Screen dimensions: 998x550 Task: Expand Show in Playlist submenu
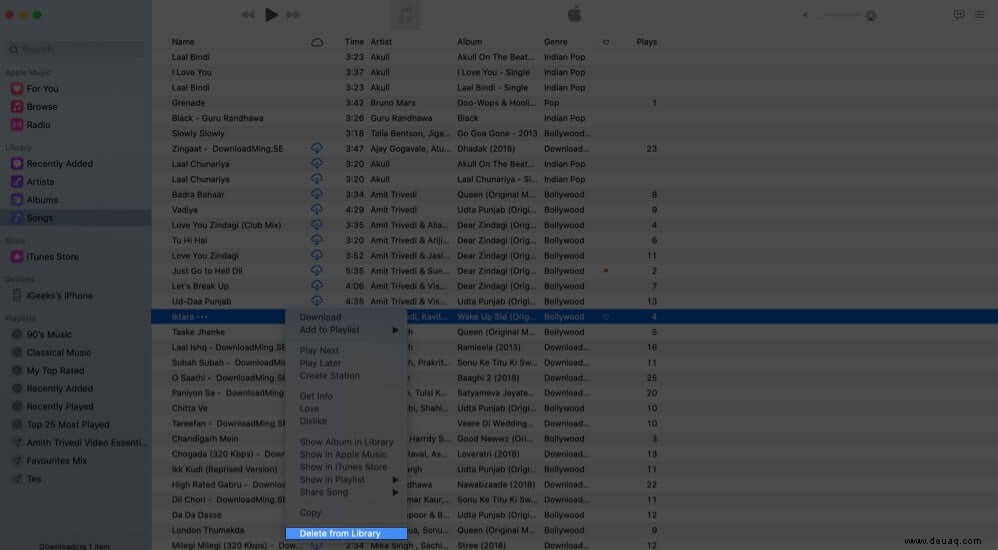tap(346, 479)
